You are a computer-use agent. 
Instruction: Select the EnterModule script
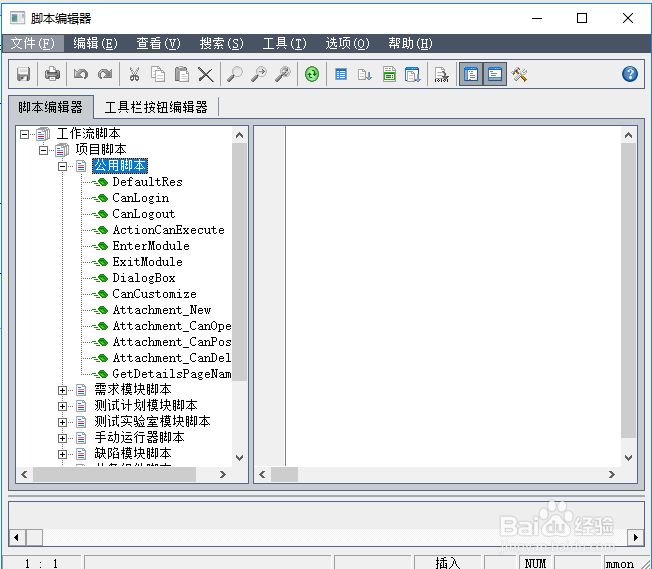151,246
